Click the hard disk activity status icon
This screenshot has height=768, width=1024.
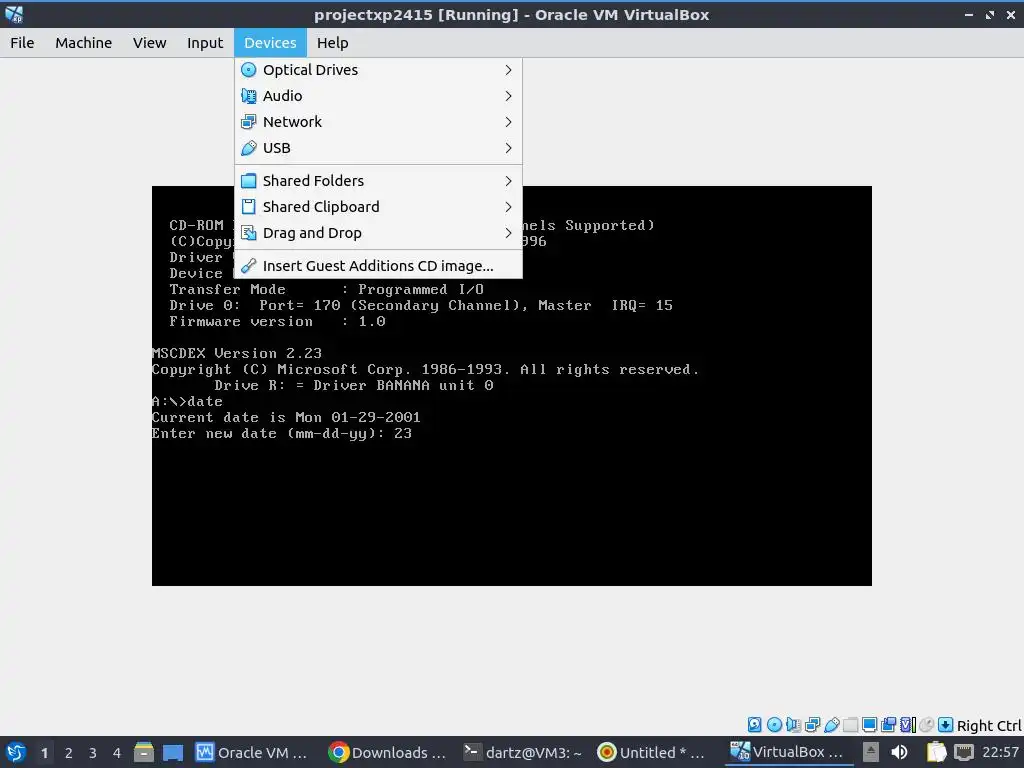[x=754, y=724]
